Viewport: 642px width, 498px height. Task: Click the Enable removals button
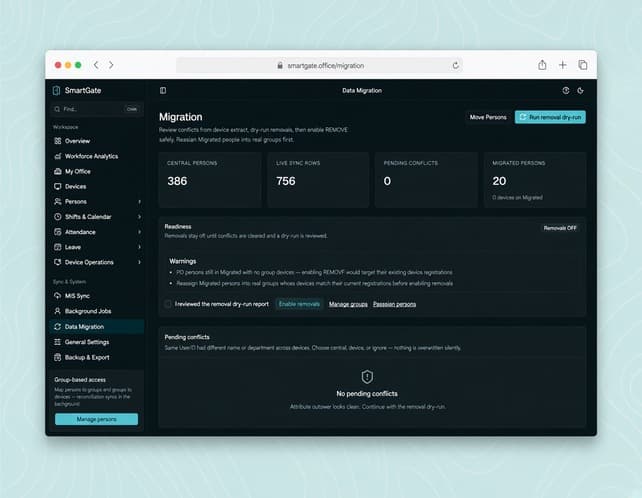(299, 304)
